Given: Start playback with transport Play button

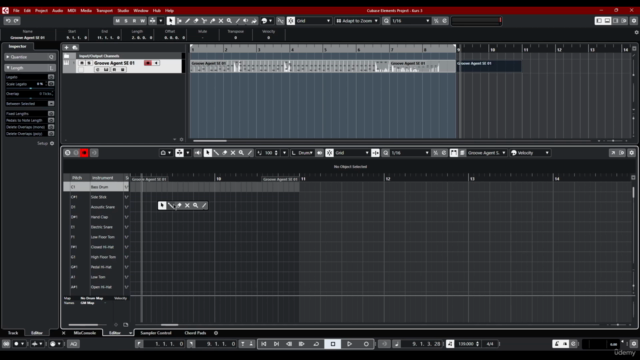Looking at the screenshot, I should tap(349, 344).
